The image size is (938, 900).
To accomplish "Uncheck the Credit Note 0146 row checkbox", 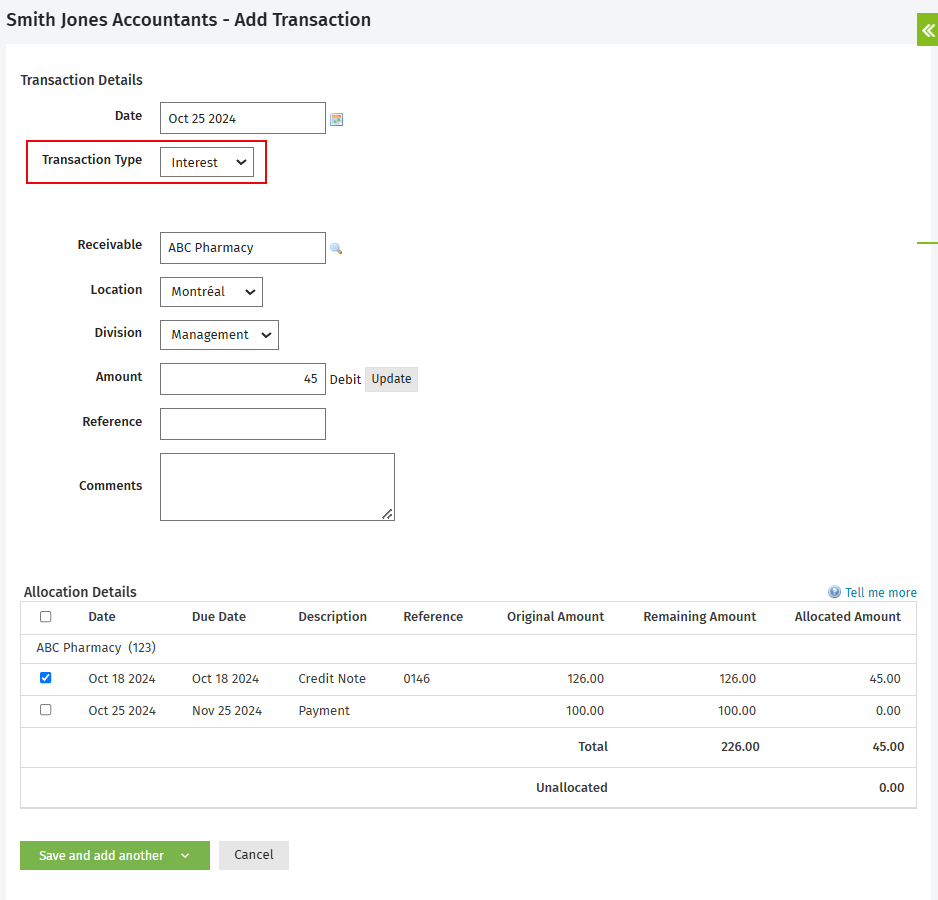I will (45, 677).
